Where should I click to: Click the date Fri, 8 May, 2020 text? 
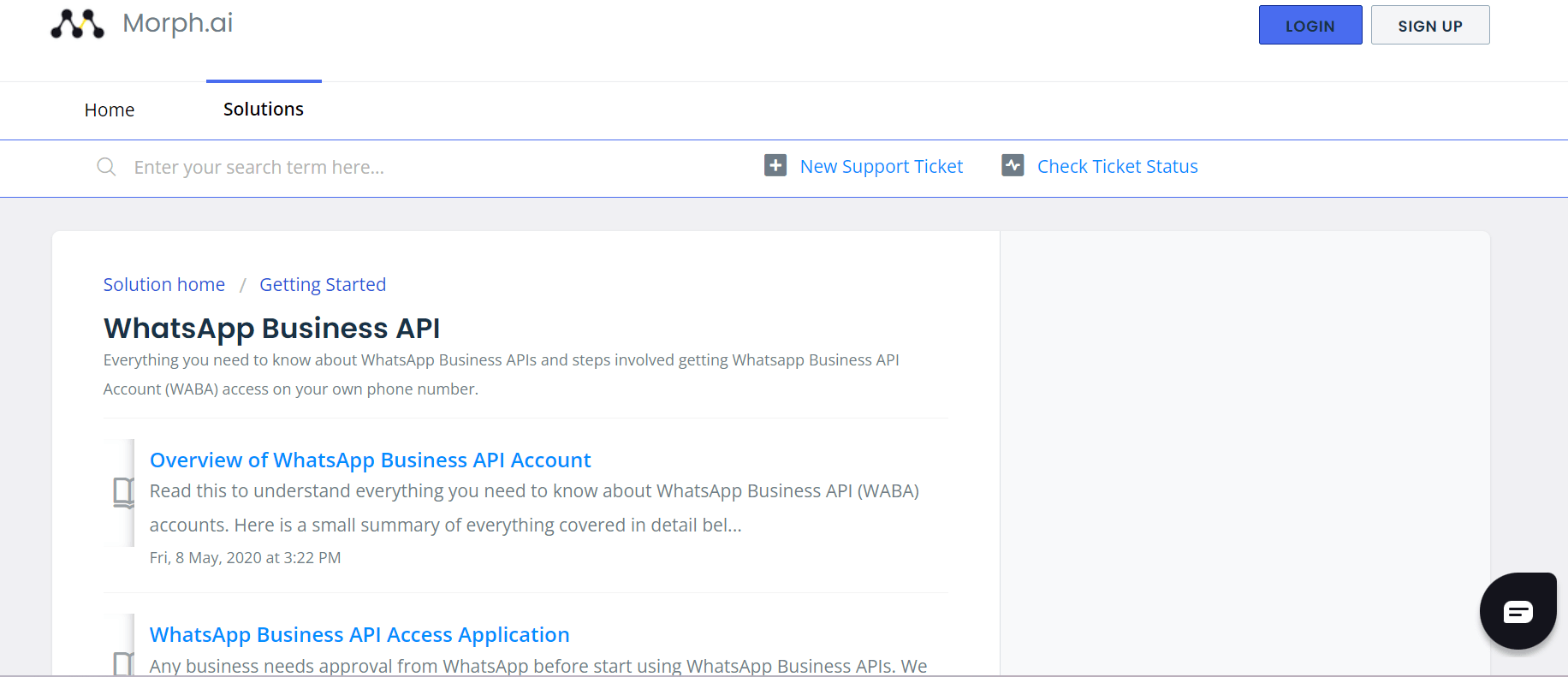point(245,557)
